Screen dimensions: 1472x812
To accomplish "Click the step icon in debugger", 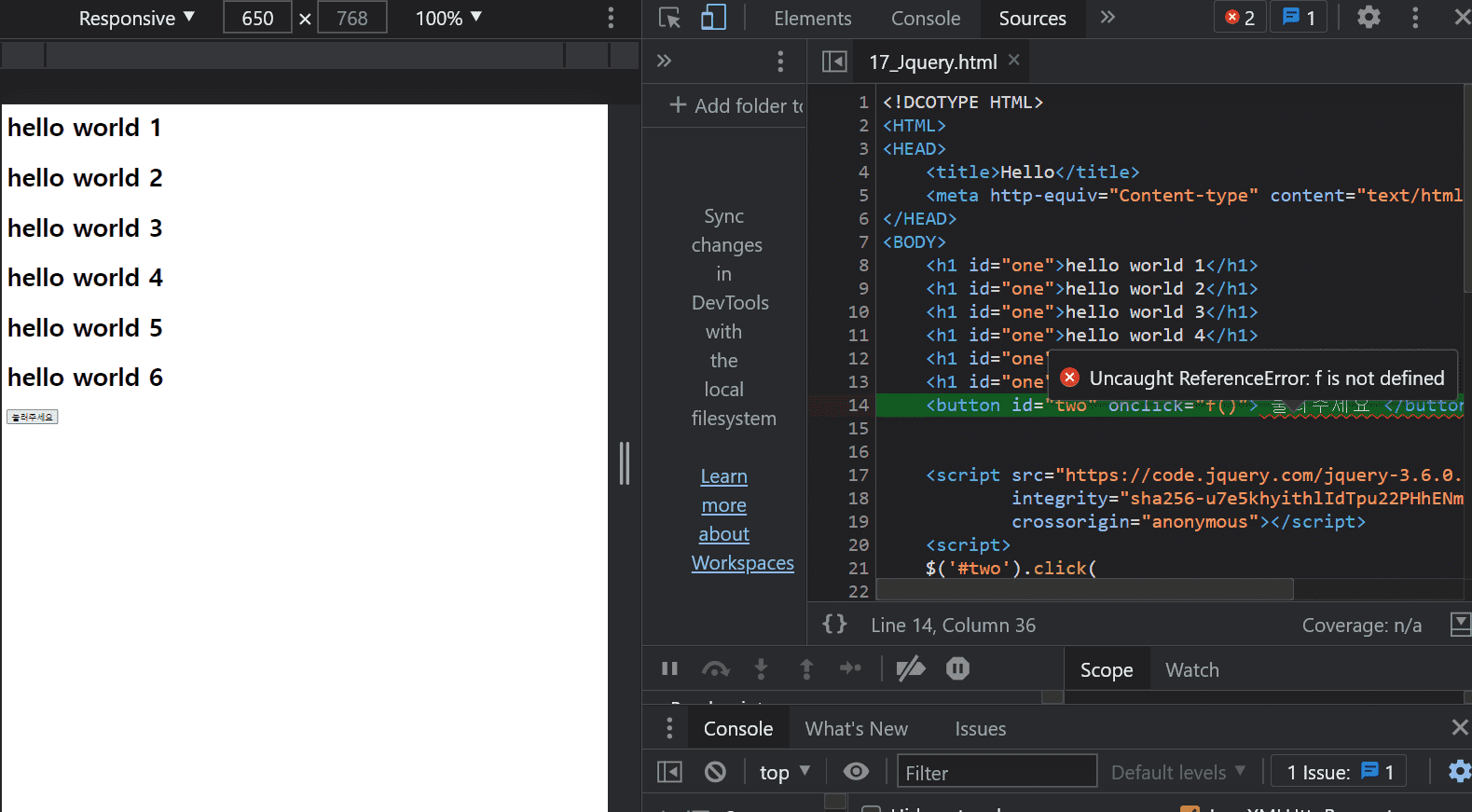I will (x=850, y=668).
